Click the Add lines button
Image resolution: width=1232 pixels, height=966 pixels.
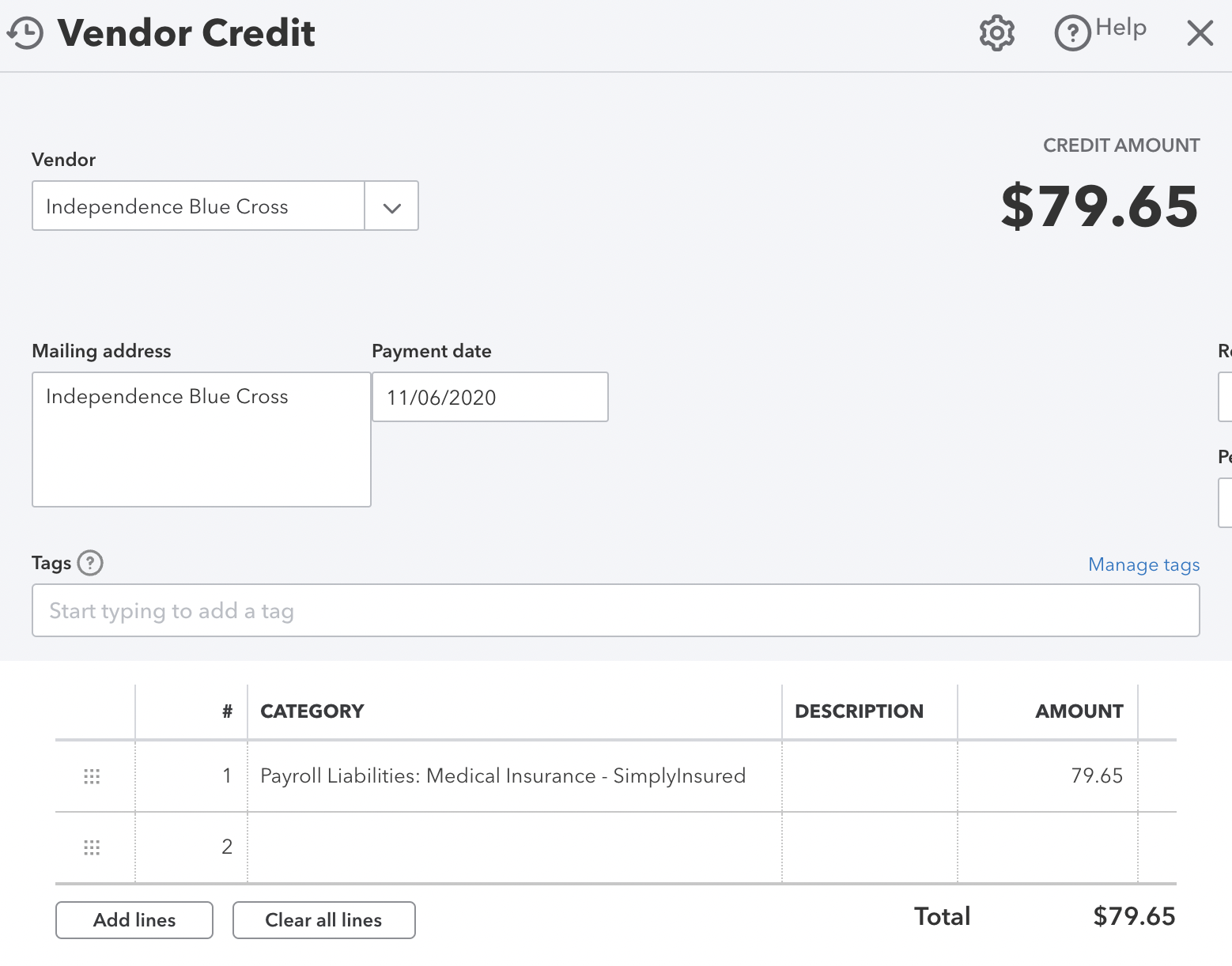[134, 920]
